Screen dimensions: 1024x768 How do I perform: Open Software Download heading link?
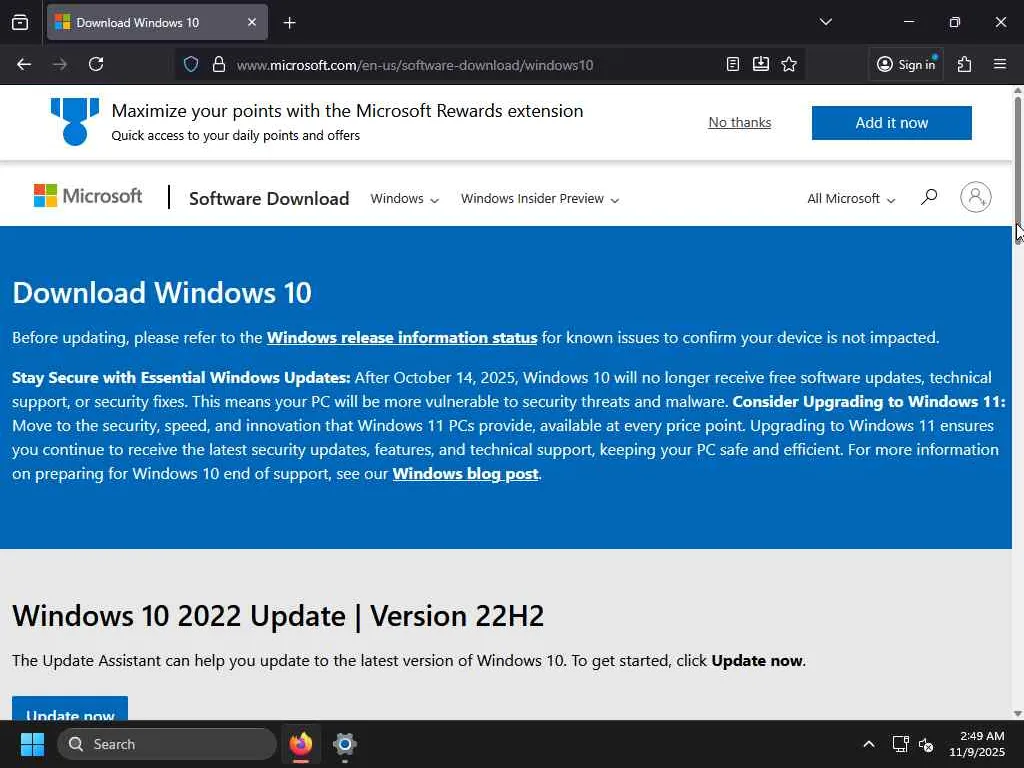(269, 199)
